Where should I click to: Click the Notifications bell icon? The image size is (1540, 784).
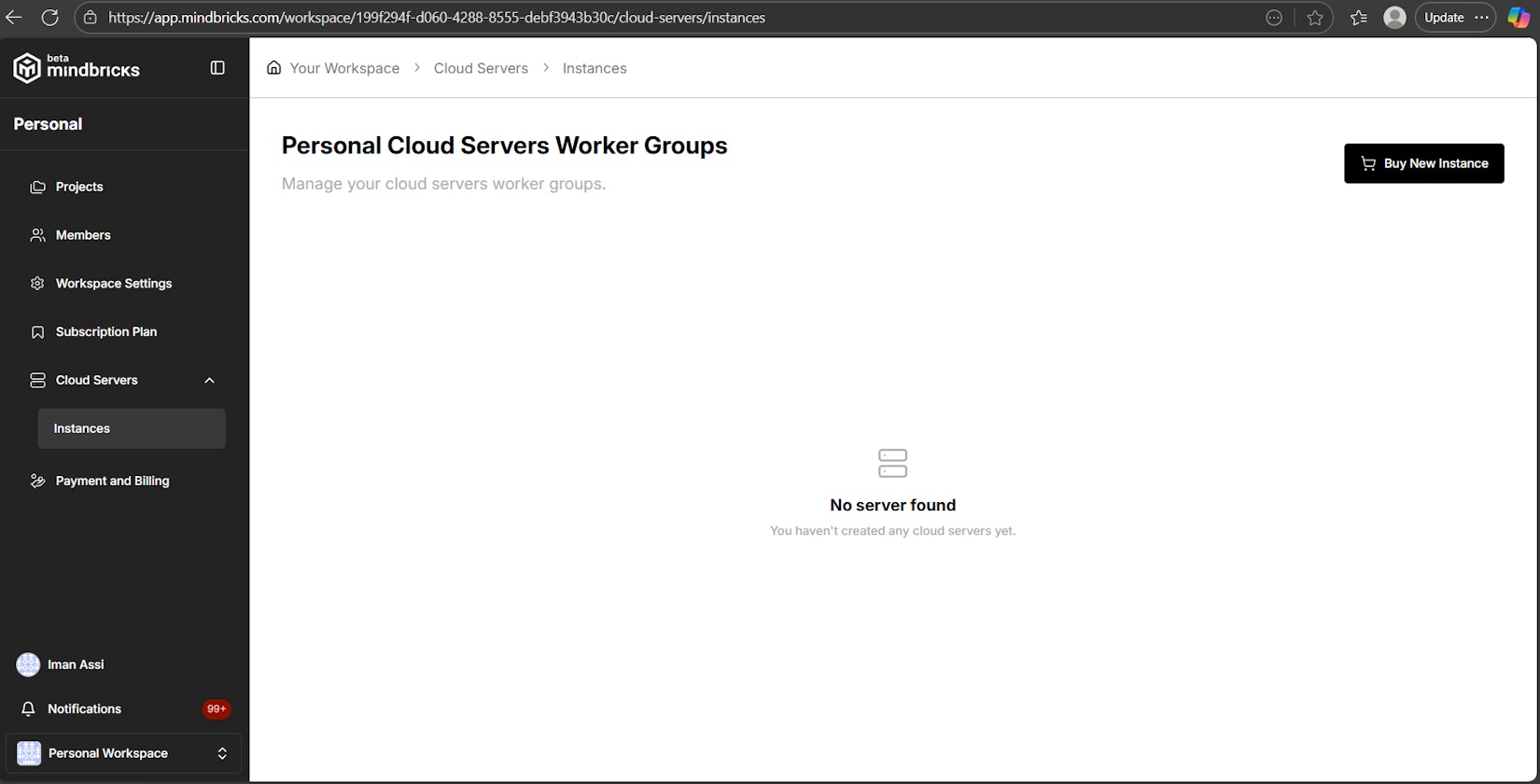[x=28, y=709]
